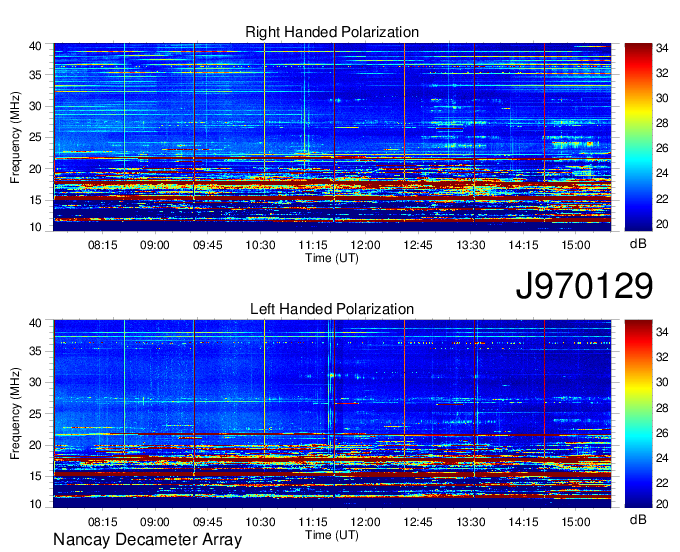Click the "Nancay Decameter Array" caption
The image size is (680, 552).
(x=147, y=539)
